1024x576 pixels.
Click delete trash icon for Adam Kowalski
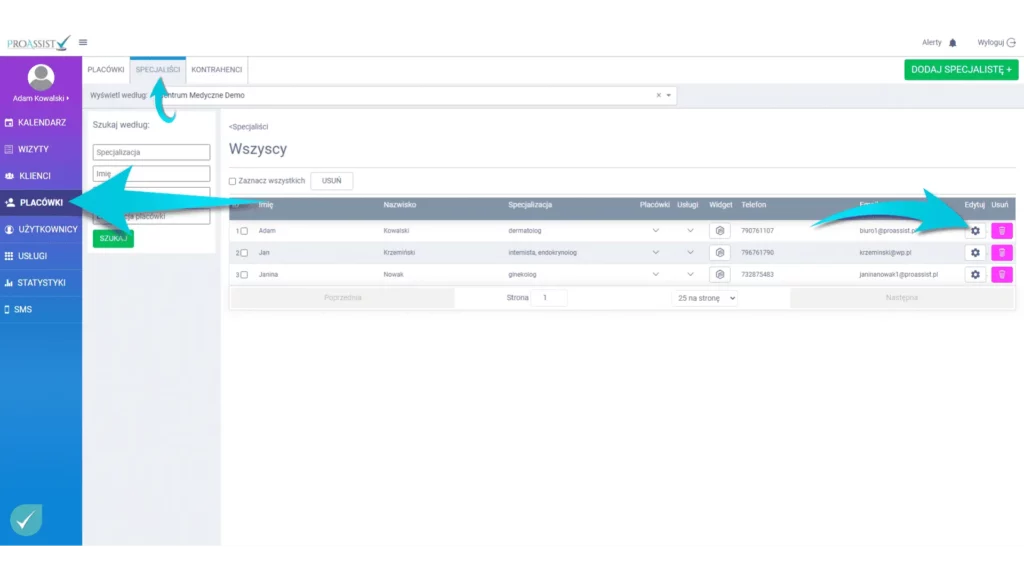coord(1002,231)
